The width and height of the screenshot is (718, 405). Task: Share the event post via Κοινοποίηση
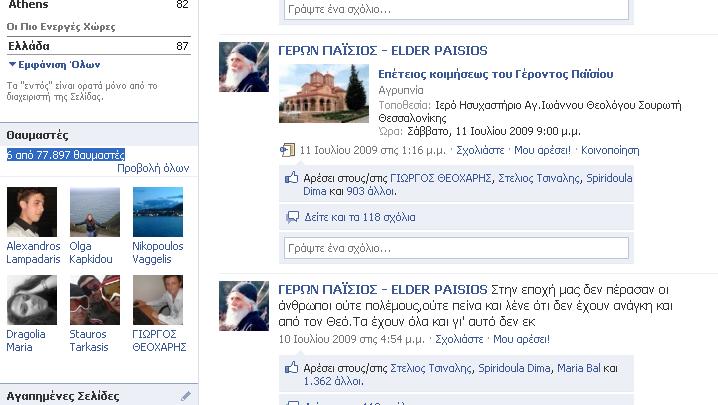609,150
